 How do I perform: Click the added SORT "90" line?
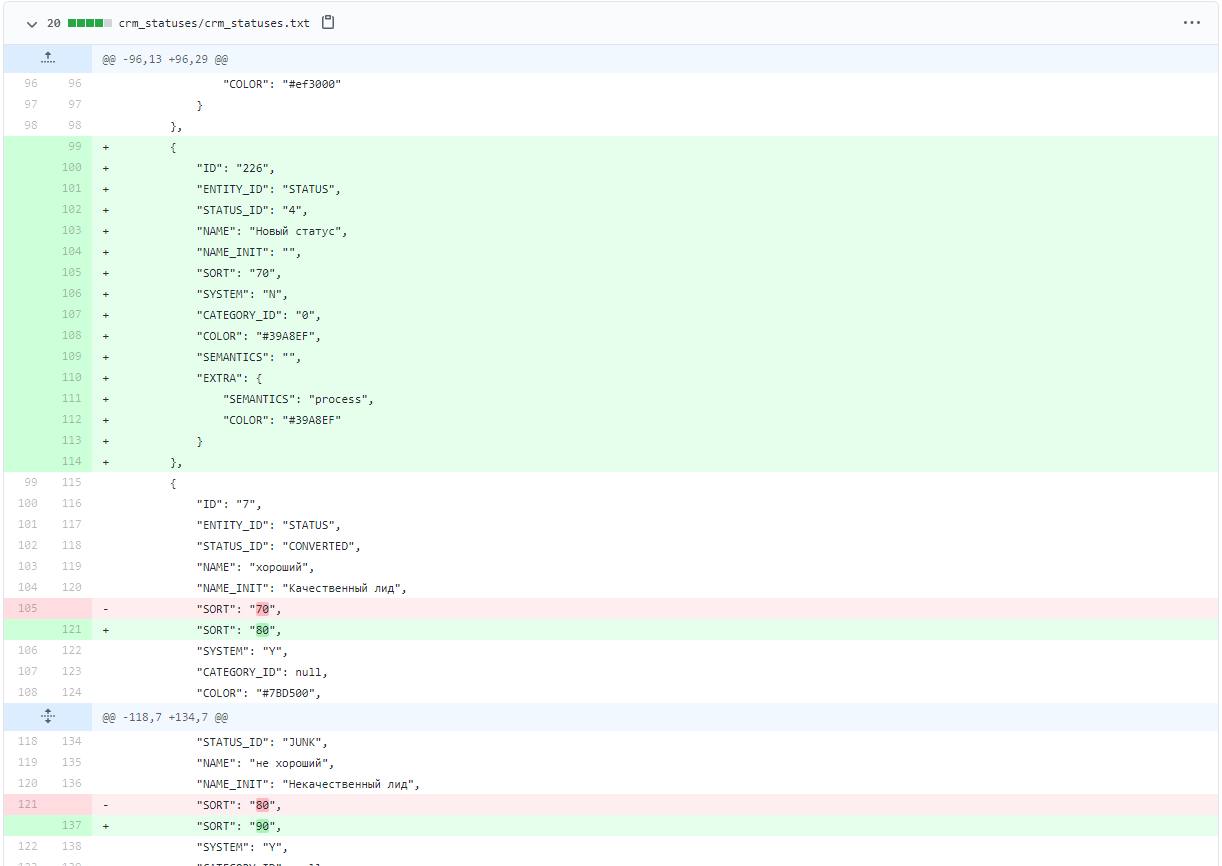(240, 826)
